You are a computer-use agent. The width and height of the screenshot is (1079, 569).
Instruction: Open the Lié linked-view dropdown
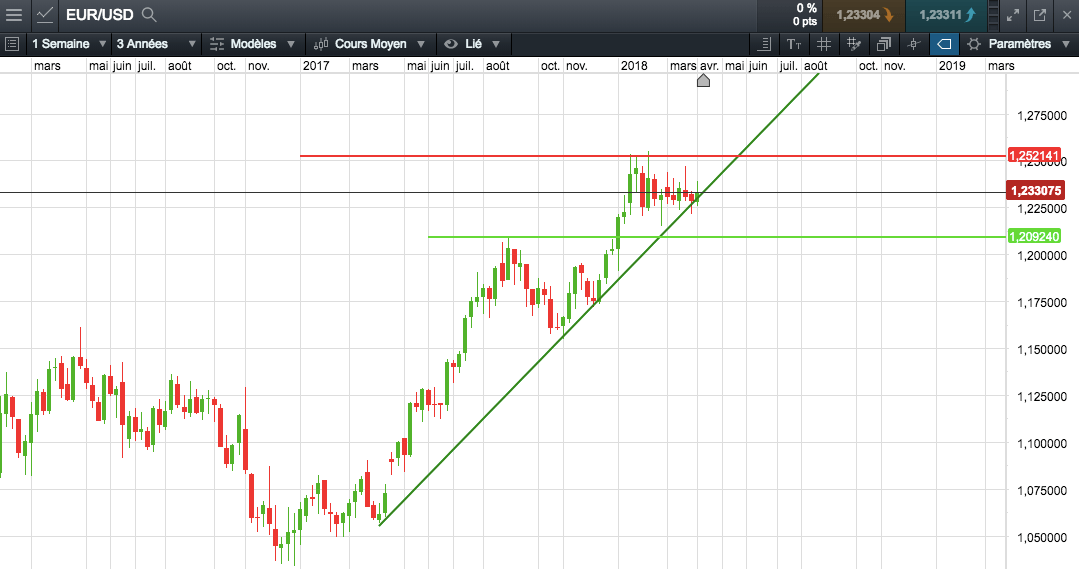[x=472, y=44]
